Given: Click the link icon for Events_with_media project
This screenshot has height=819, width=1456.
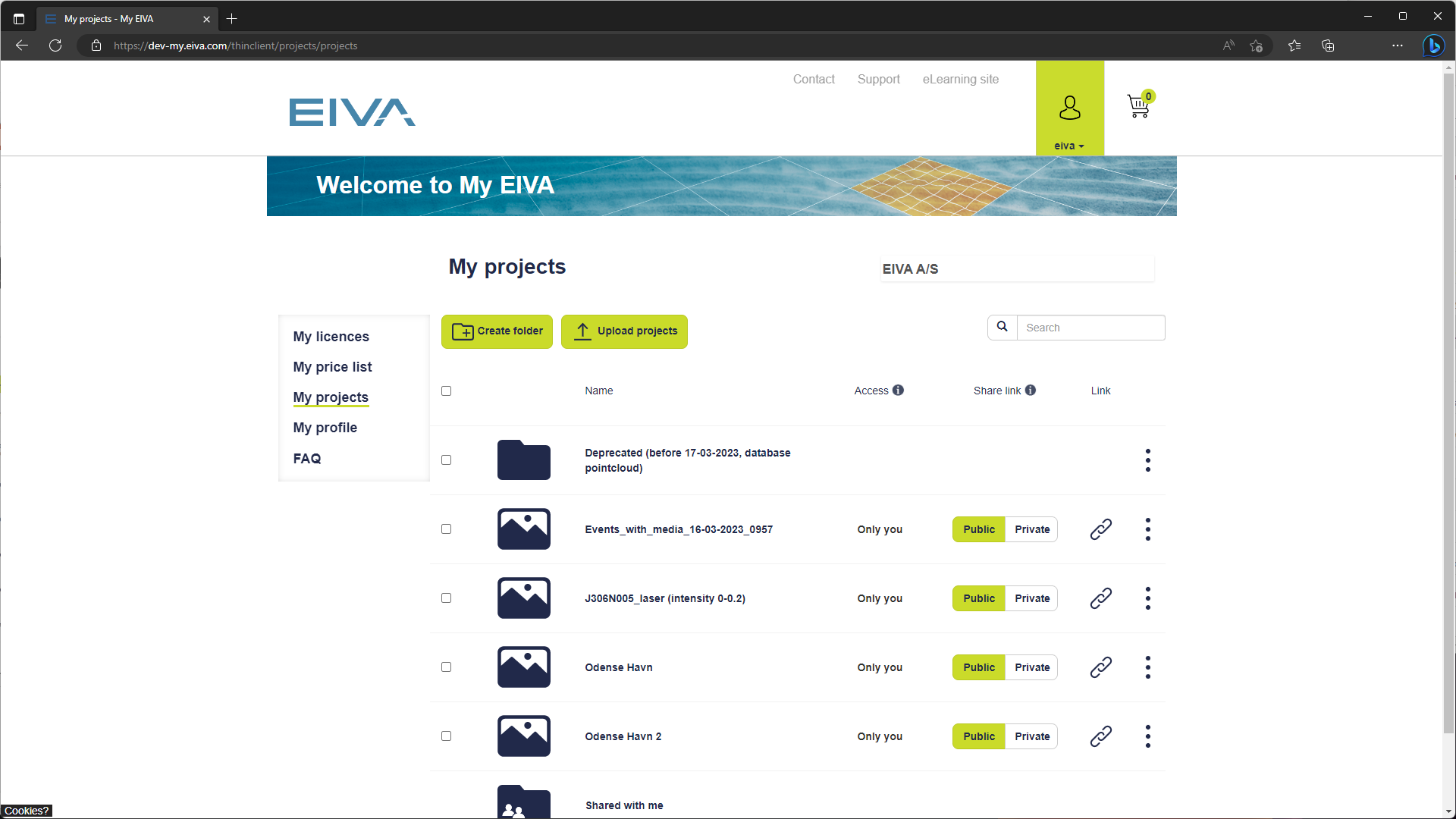Looking at the screenshot, I should coord(1100,529).
